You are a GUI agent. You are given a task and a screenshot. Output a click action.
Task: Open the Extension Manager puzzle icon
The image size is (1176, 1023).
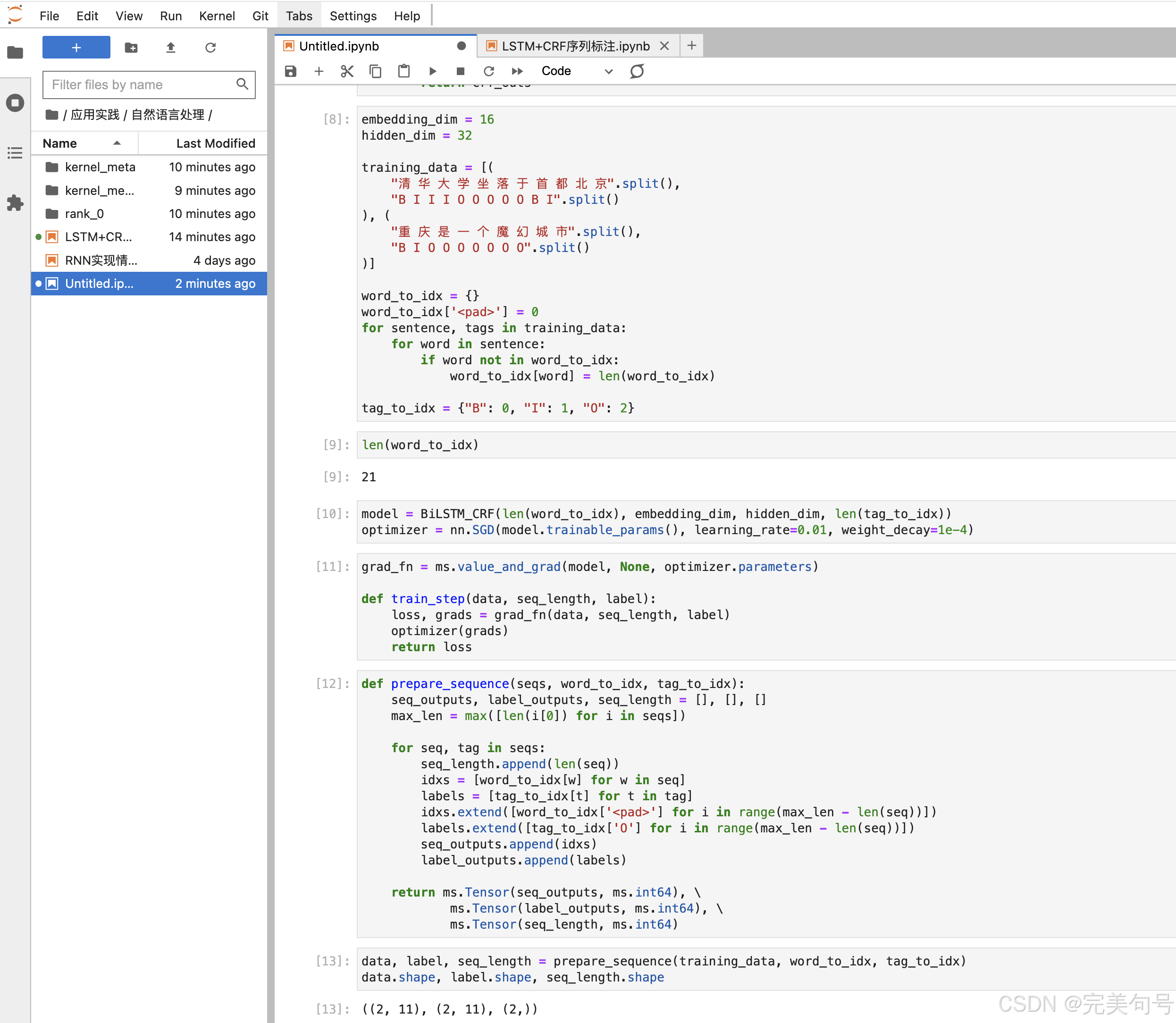point(16,202)
